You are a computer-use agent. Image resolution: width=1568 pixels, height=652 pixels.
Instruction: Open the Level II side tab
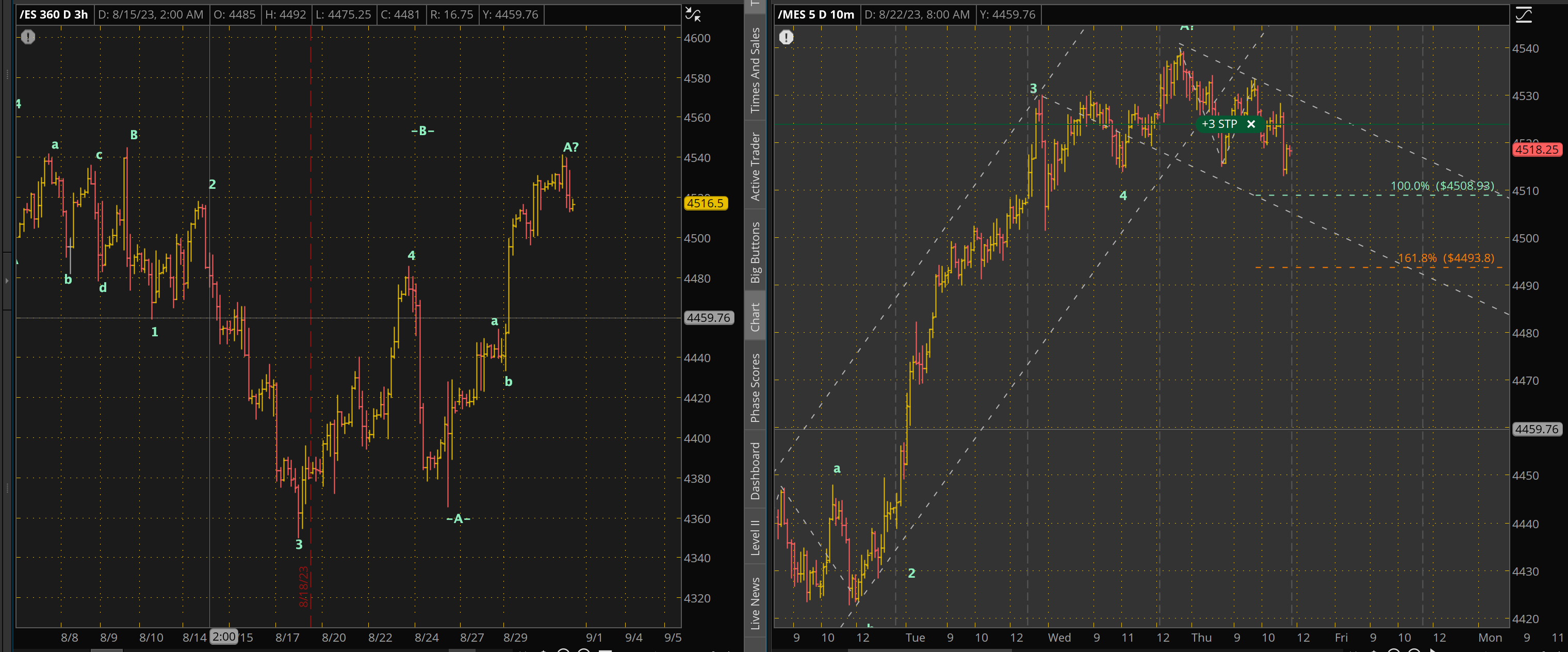(x=755, y=537)
